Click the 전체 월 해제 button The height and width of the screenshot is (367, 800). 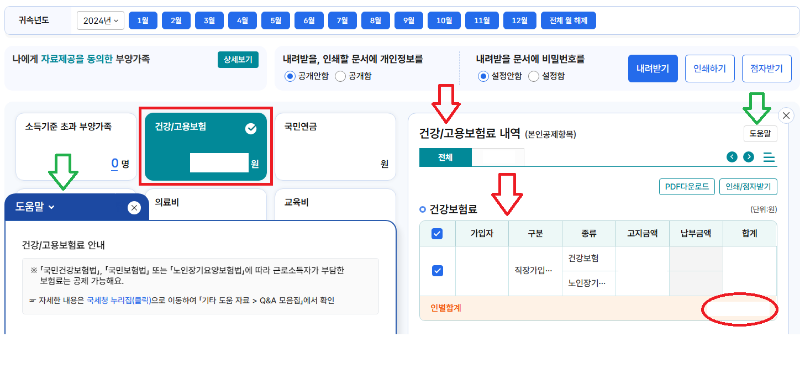point(568,20)
